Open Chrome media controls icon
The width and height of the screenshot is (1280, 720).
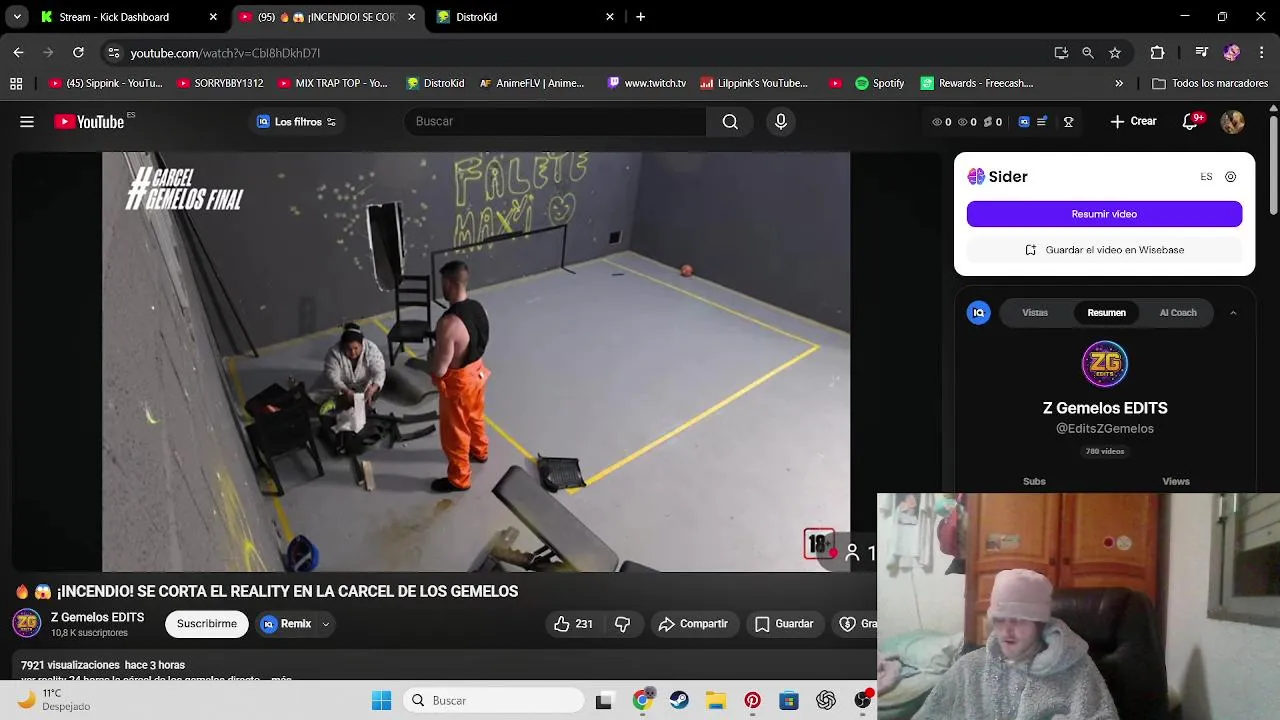click(1202, 53)
